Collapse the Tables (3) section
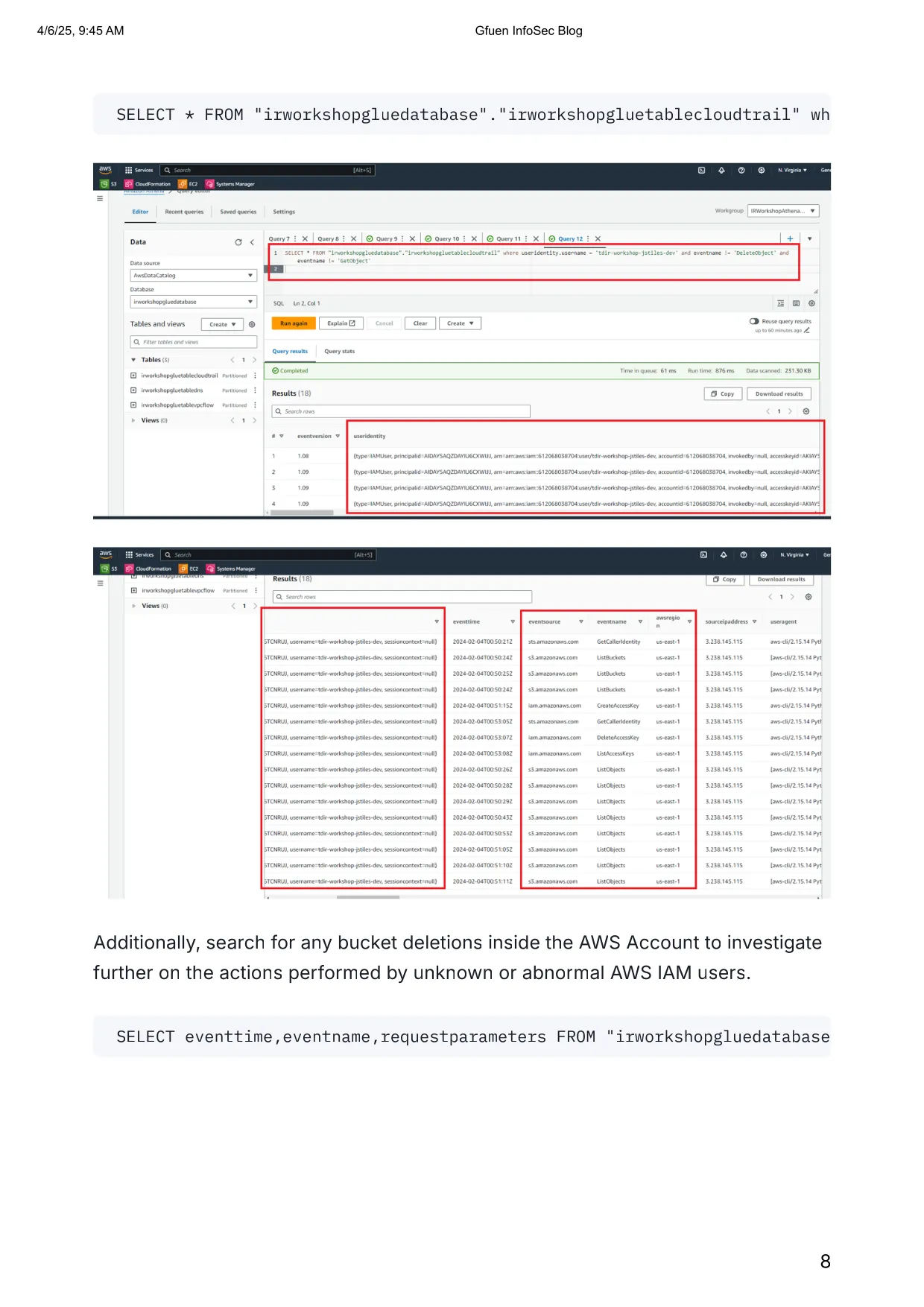Screen dimensions: 924x1307 pyautogui.click(x=133, y=360)
